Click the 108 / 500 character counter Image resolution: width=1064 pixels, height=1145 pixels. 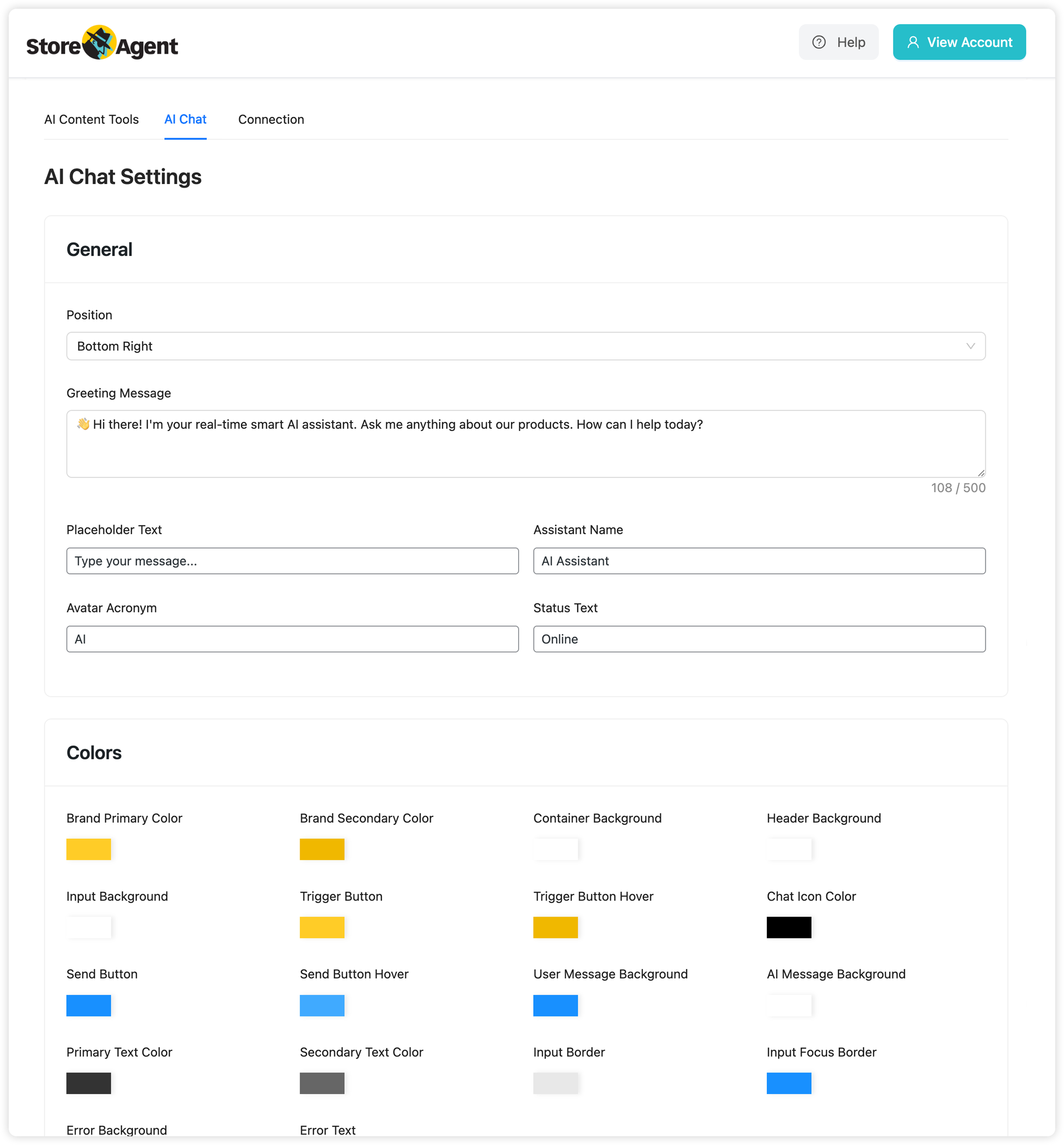tap(958, 488)
